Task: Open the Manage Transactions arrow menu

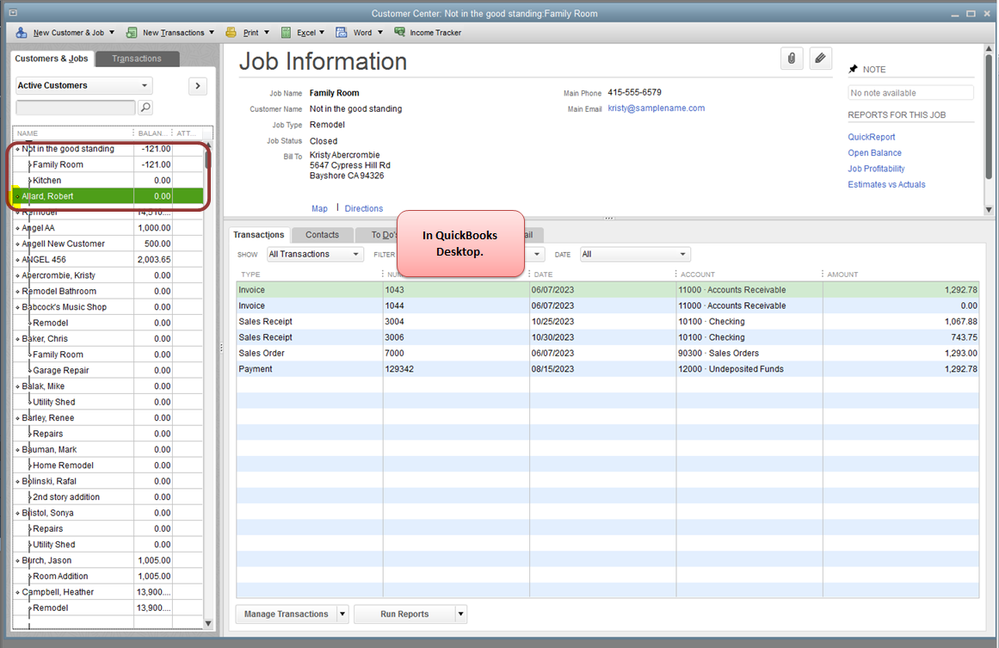Action: click(342, 614)
